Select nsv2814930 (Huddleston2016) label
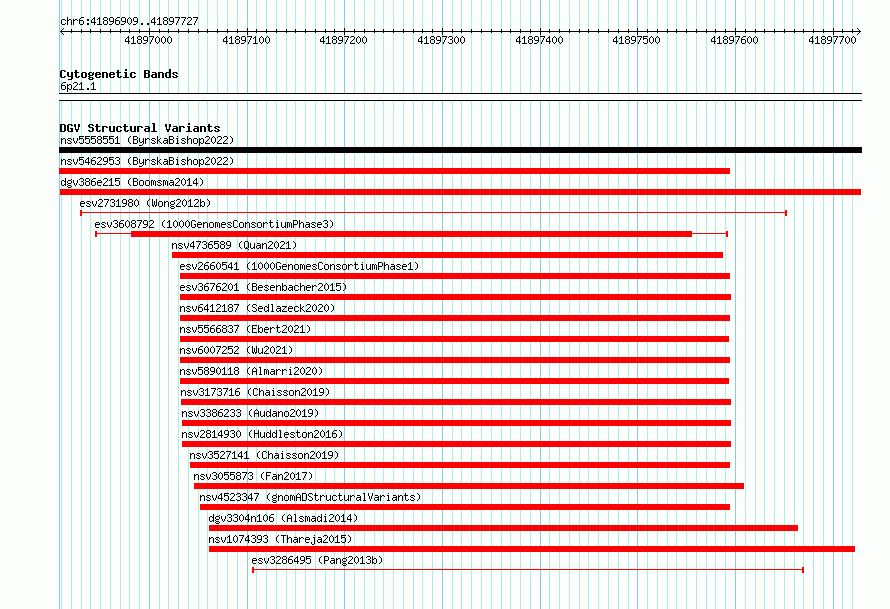Viewport: 890px width, 609px height. pos(262,434)
